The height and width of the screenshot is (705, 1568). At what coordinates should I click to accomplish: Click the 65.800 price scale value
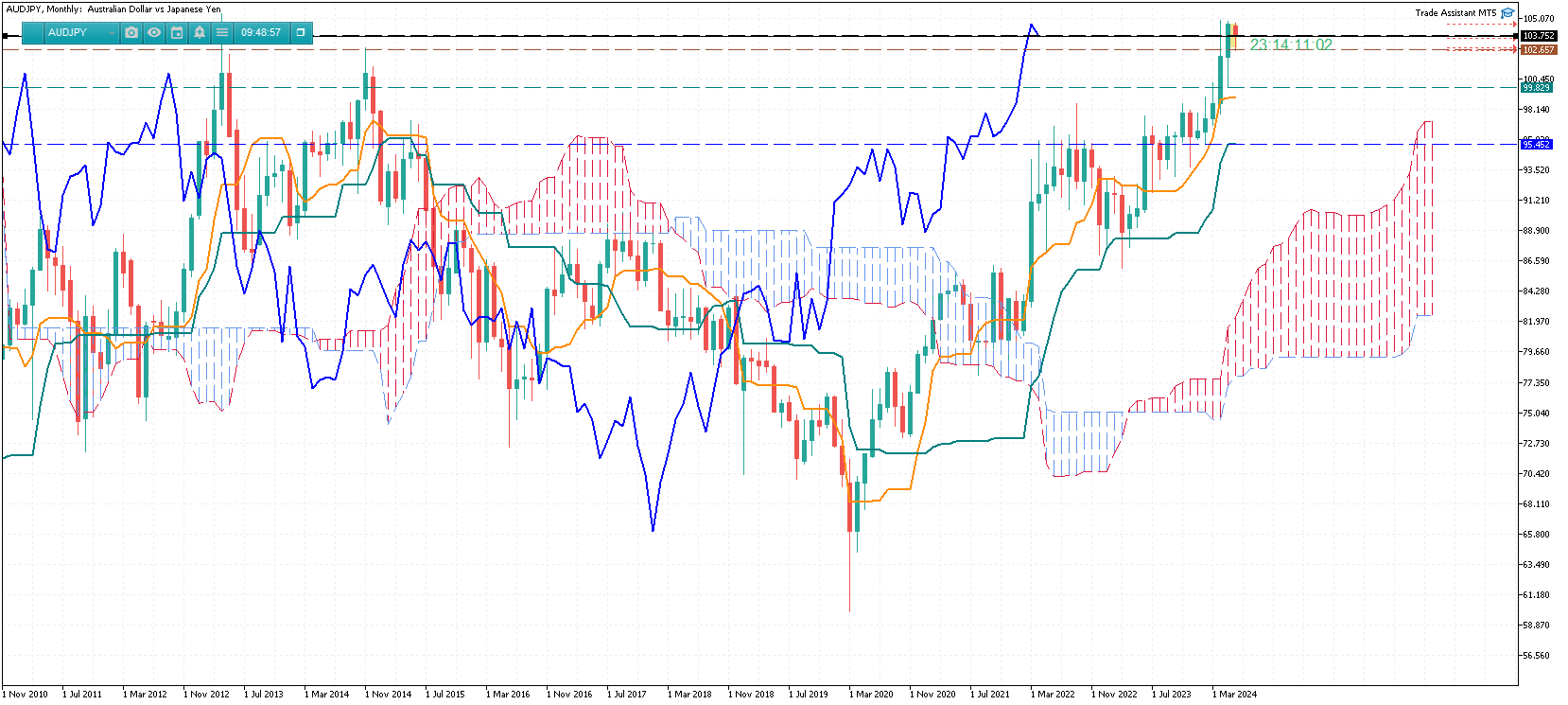1536,534
